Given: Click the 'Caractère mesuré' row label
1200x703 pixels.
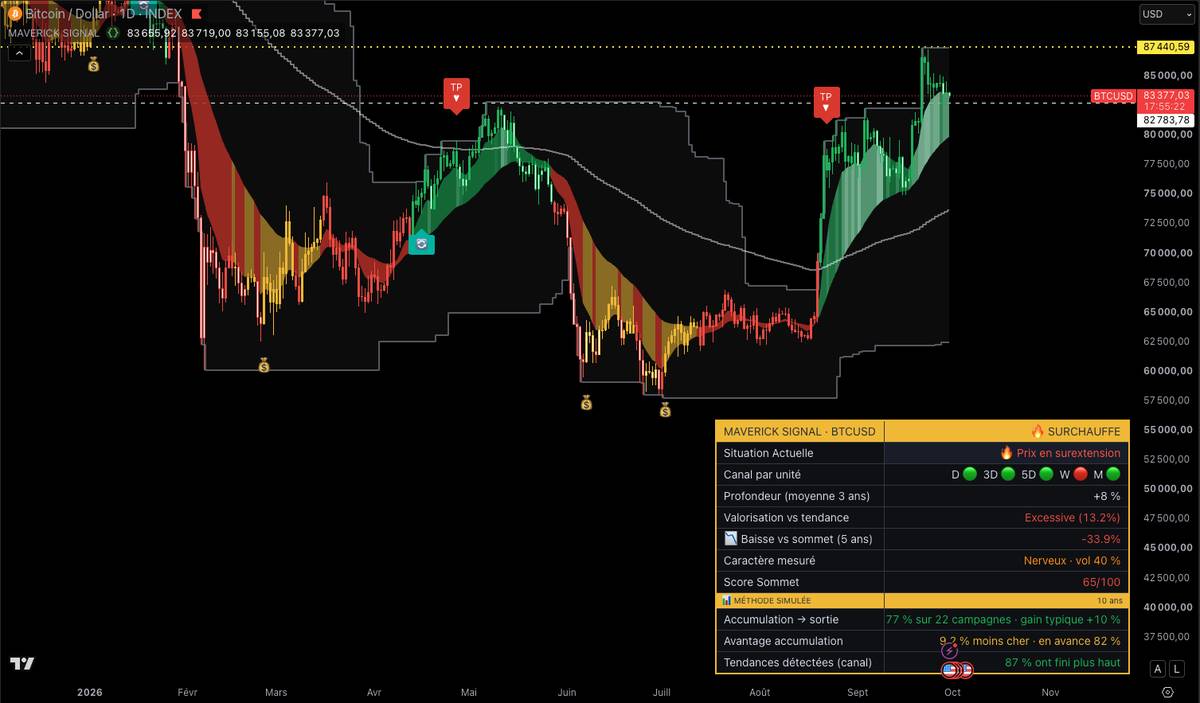Looking at the screenshot, I should [x=769, y=561].
